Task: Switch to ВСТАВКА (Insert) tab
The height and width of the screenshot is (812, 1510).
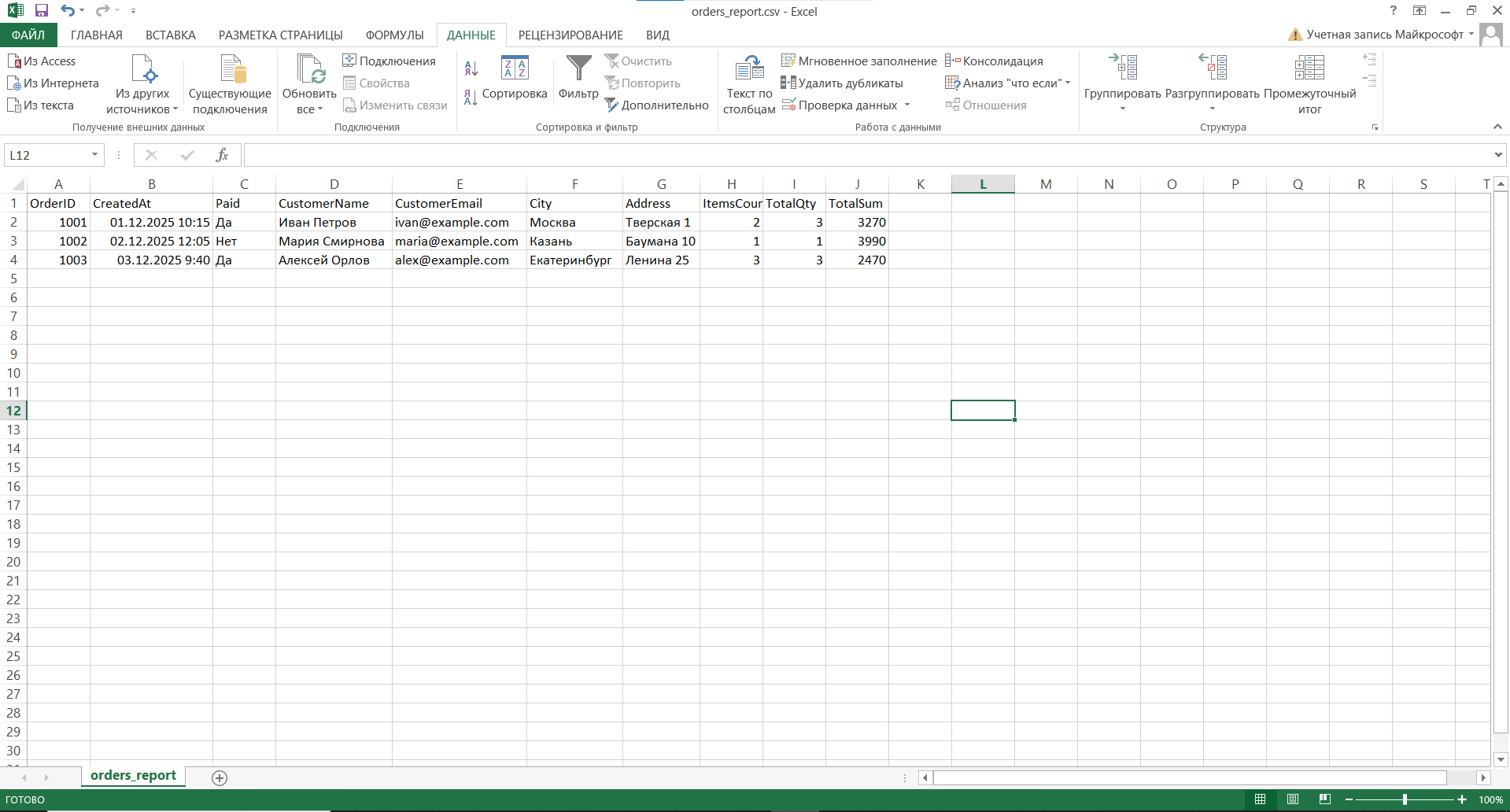Action: coord(171,35)
